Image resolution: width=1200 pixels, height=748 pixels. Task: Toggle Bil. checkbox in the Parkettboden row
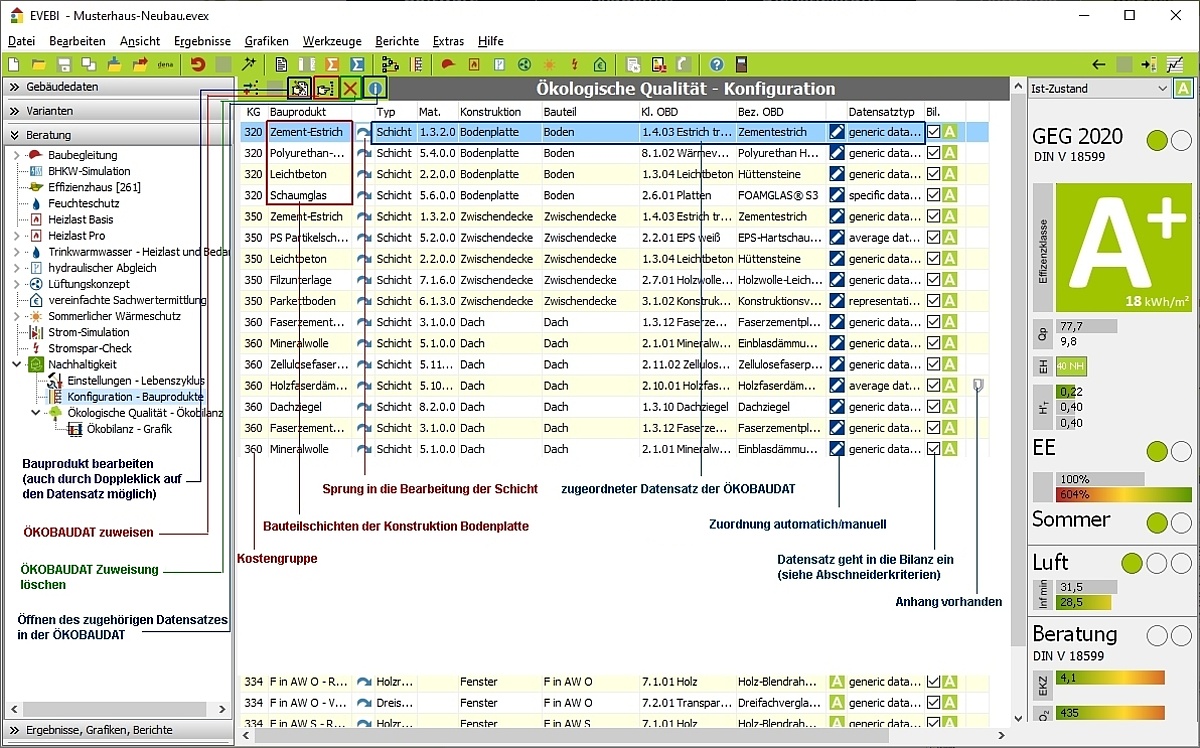(933, 301)
